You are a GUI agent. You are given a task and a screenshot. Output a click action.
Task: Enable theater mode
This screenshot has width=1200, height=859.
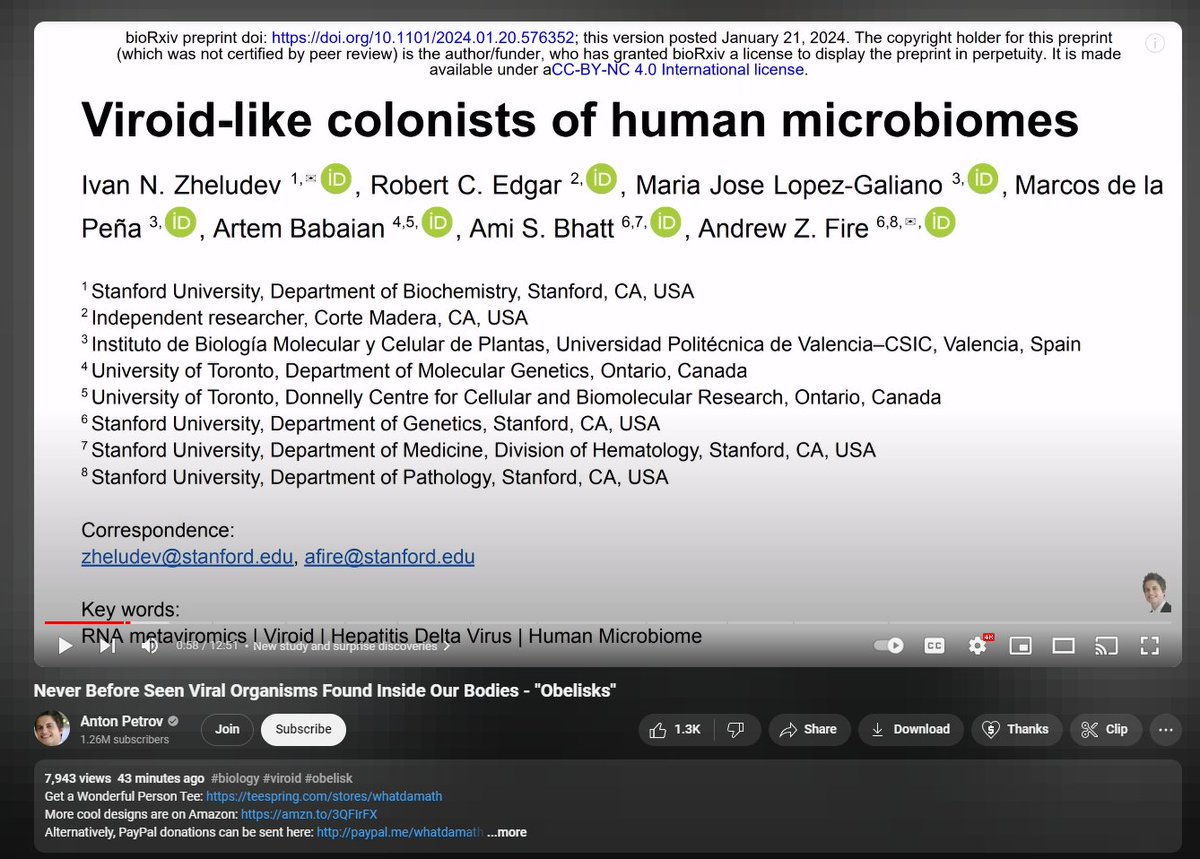(1063, 646)
